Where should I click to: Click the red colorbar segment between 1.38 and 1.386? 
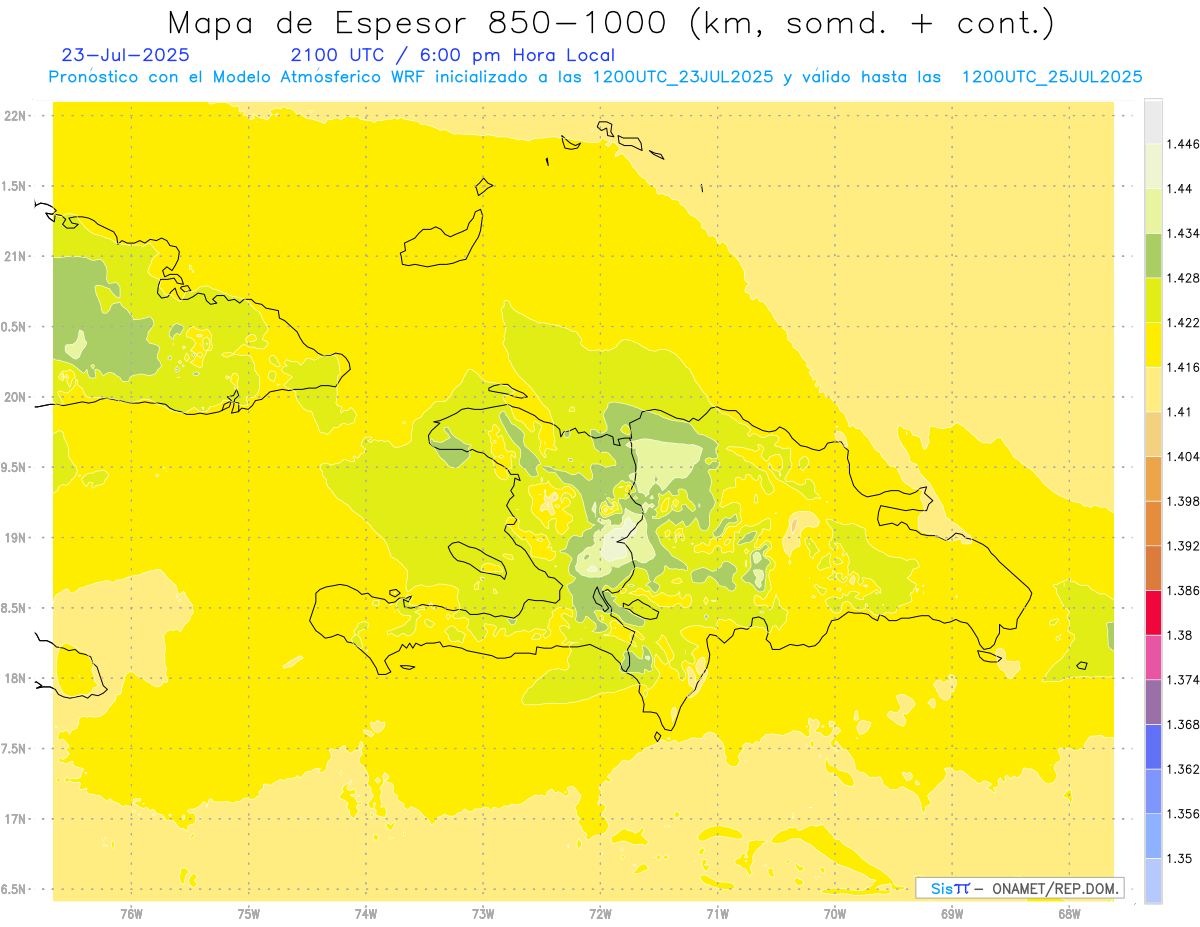tap(1153, 612)
